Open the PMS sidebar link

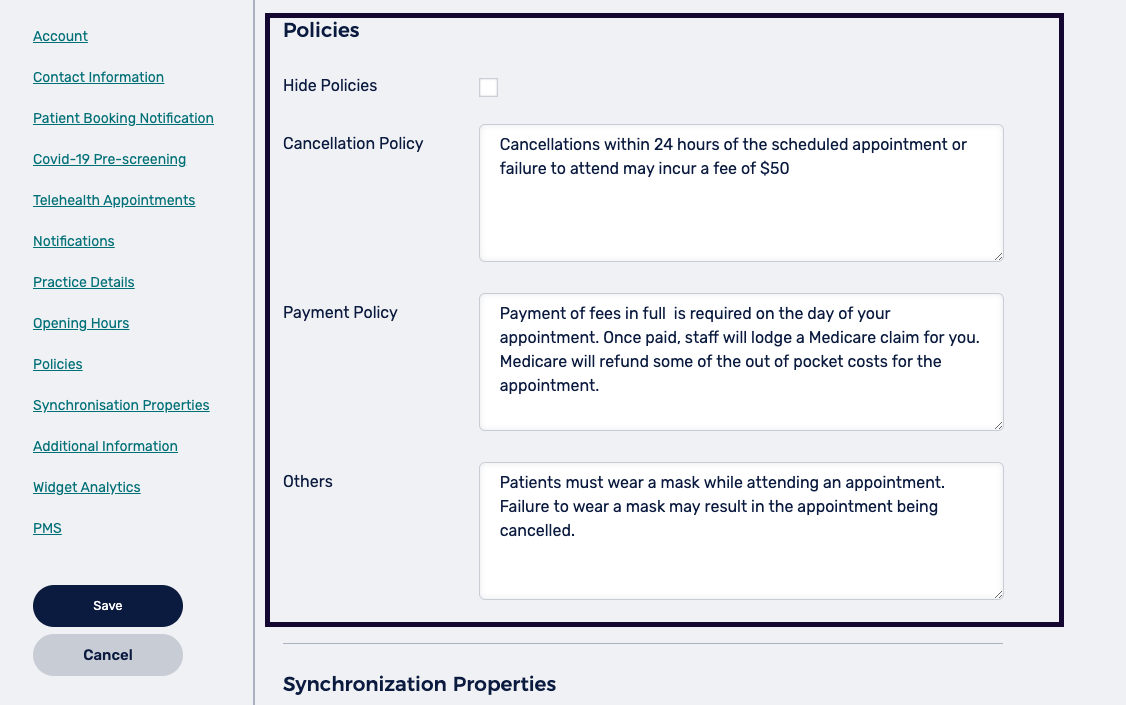tap(47, 528)
